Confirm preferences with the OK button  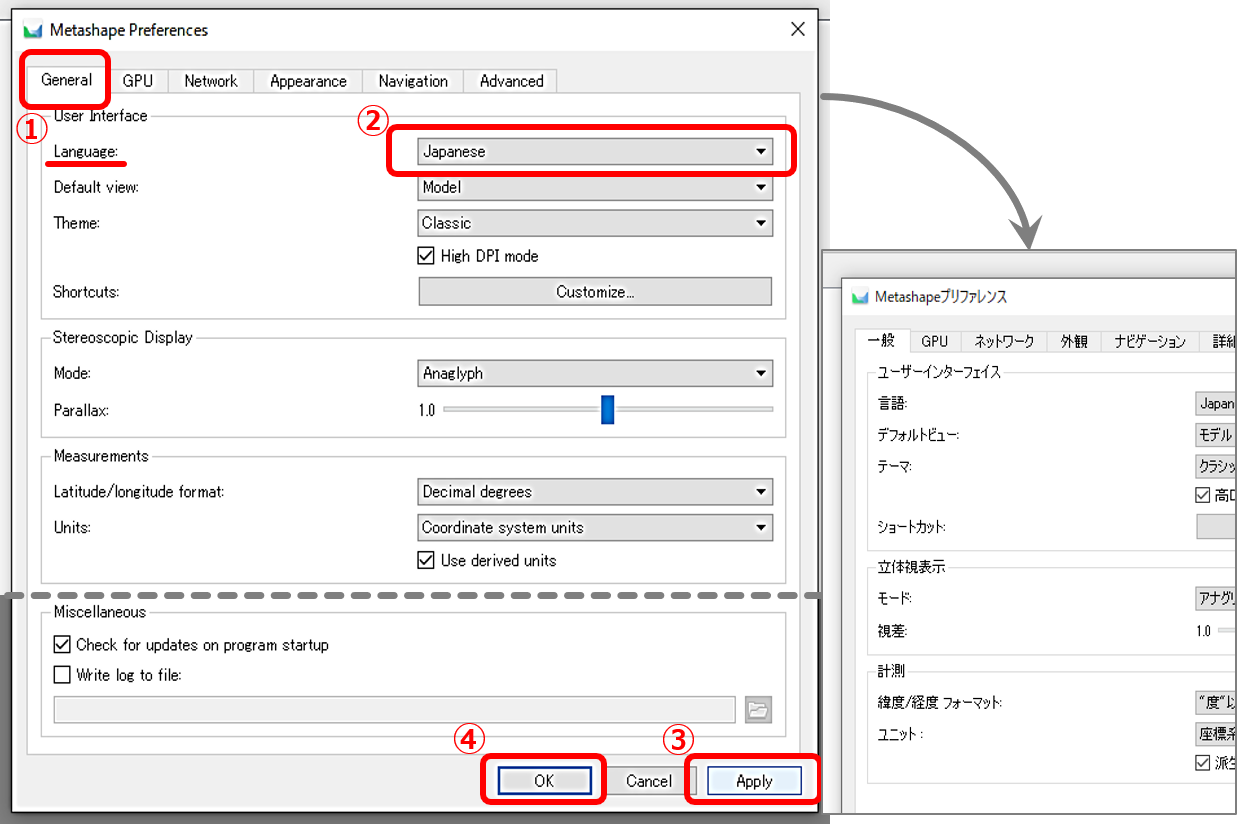(544, 781)
